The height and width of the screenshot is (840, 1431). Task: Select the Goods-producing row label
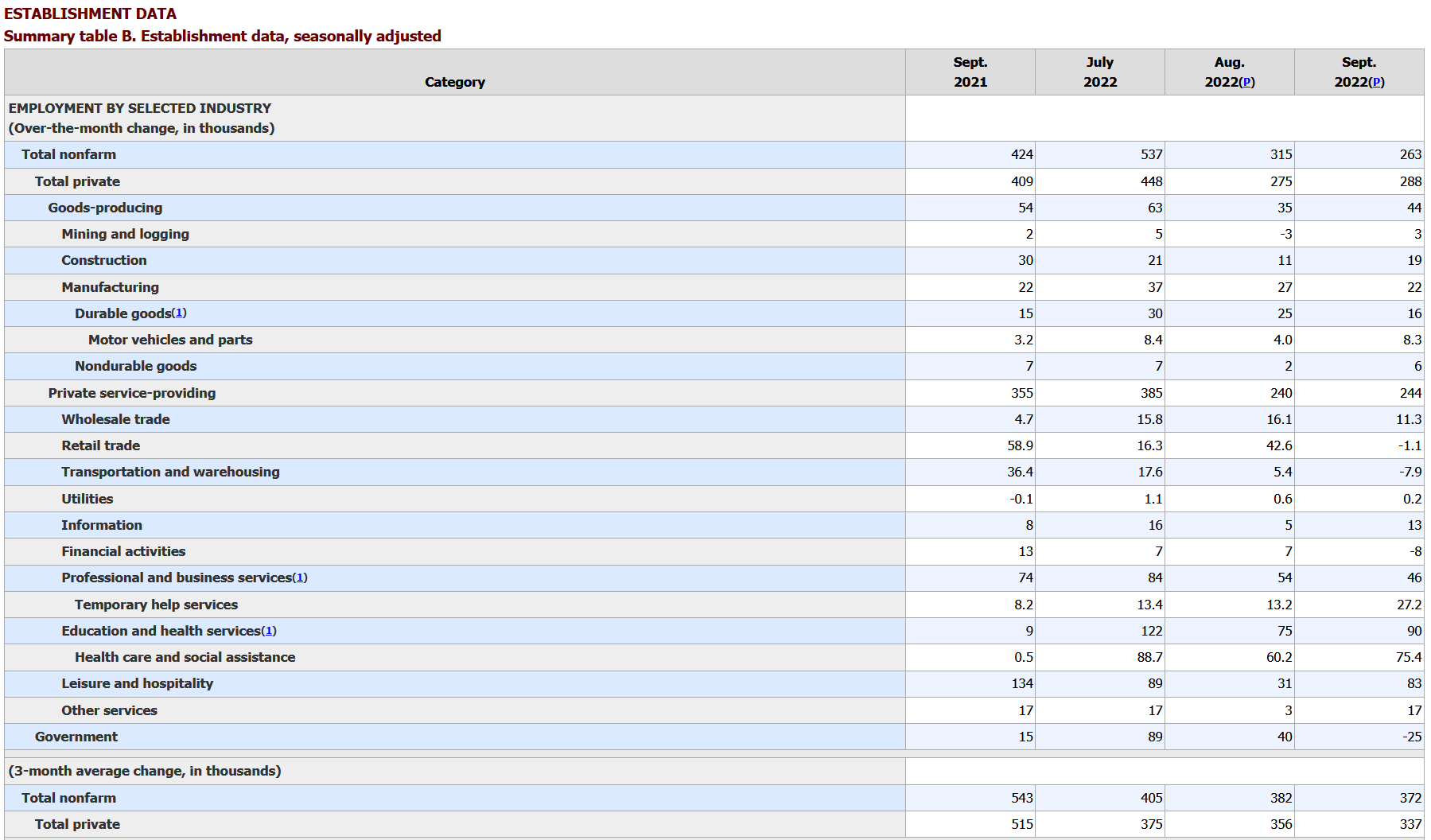click(105, 208)
